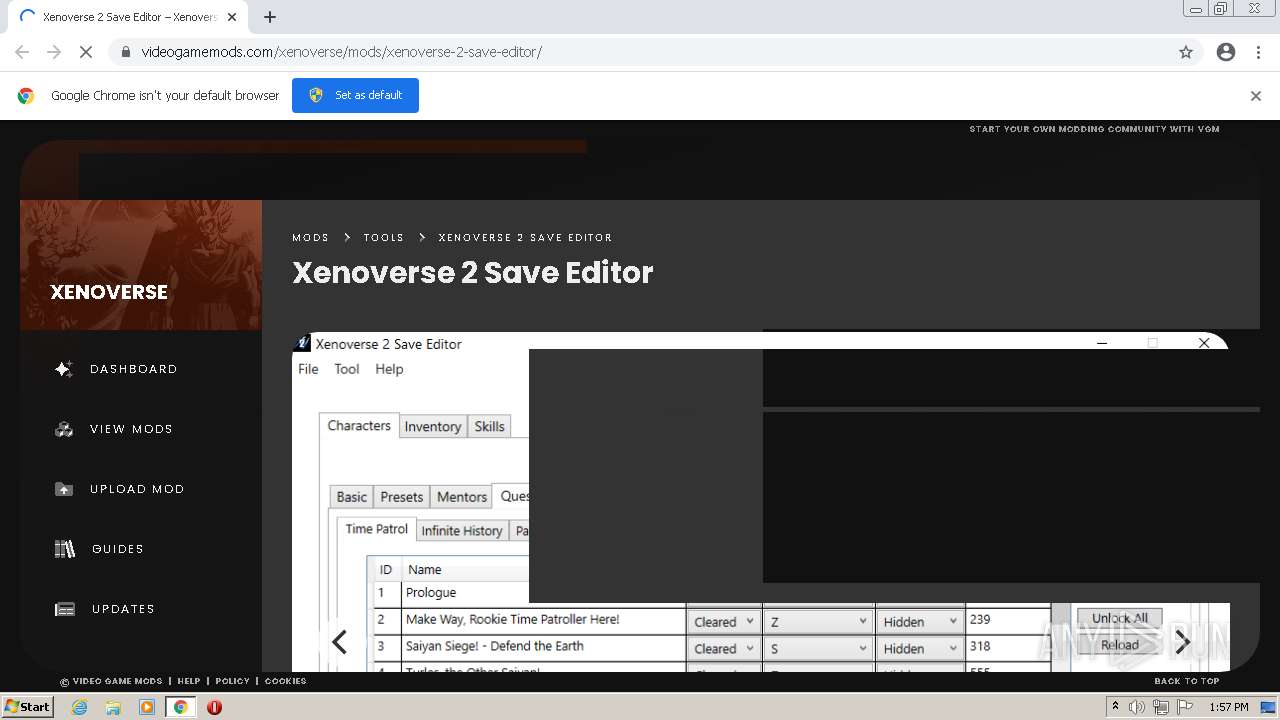Open the Guides sidebar link

118,549
